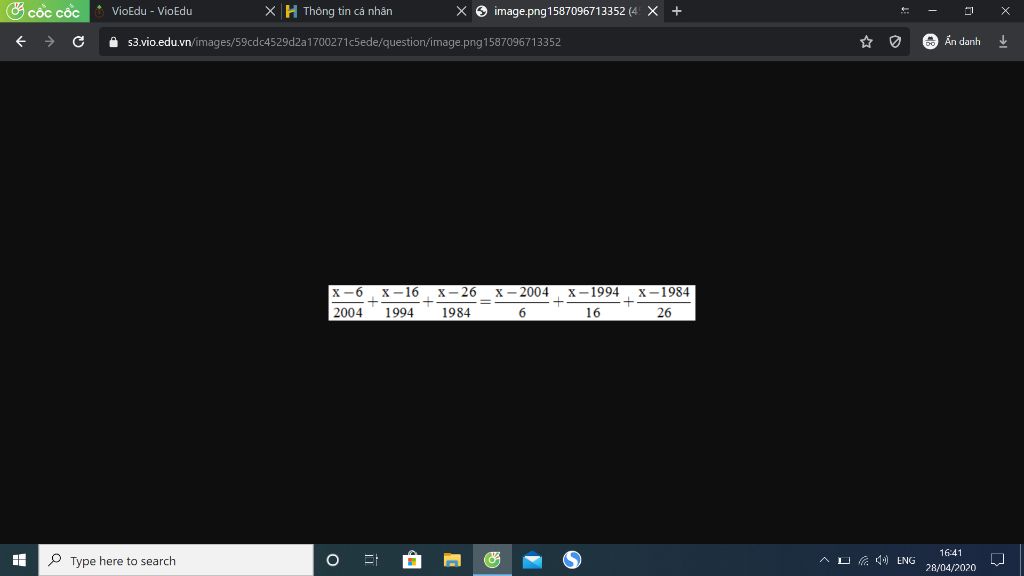Select the image.png1587096713352 tab
The image size is (1024, 576).
pyautogui.click(x=567, y=11)
